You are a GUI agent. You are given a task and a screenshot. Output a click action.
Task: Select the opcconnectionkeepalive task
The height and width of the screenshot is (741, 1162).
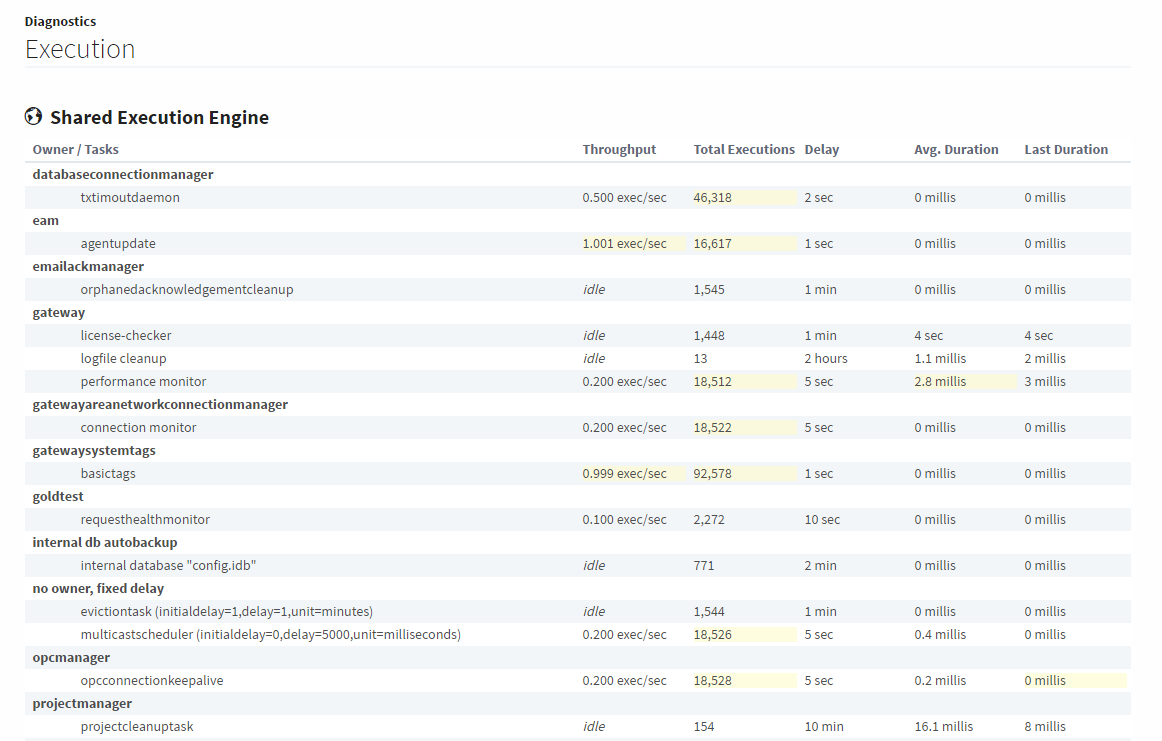pyautogui.click(x=152, y=681)
